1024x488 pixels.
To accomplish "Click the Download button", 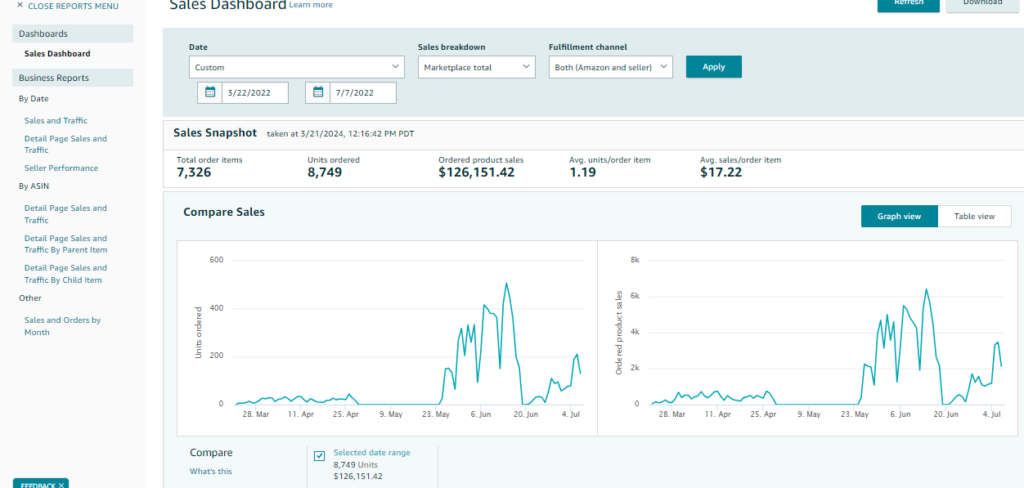I will pyautogui.click(x=982, y=4).
